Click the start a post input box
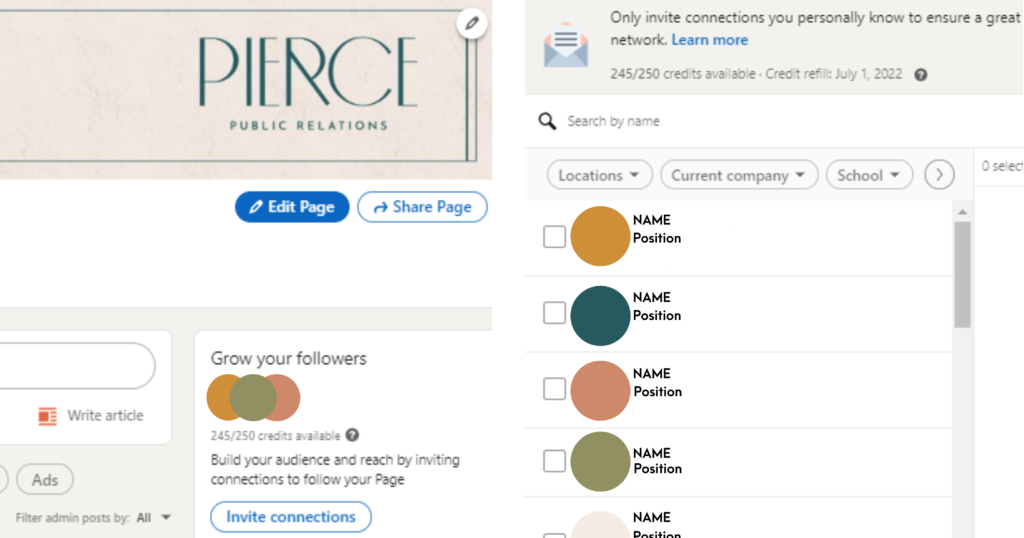Image resolution: width=1024 pixels, height=538 pixels. click(x=77, y=366)
